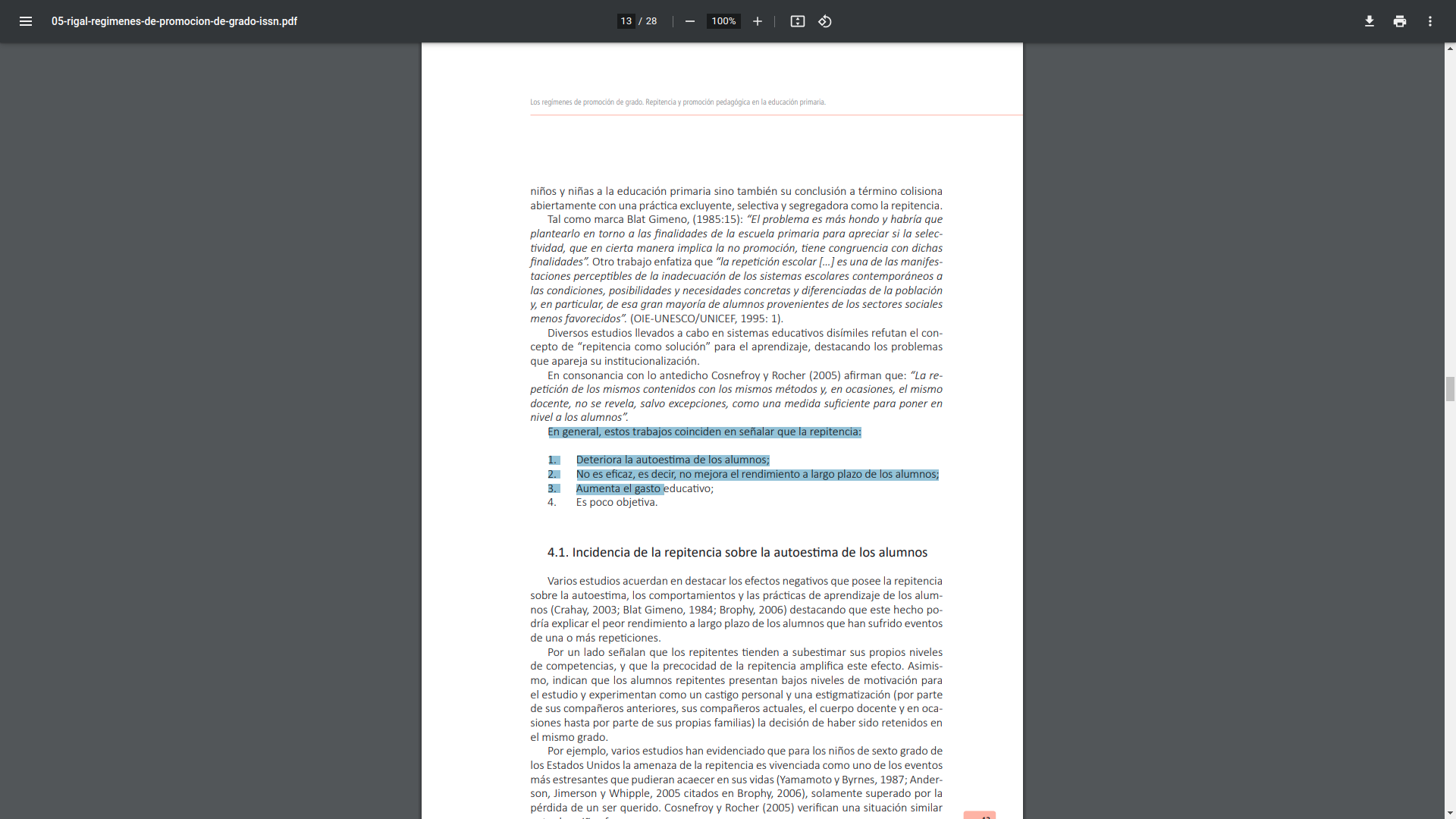Click the zoom in plus icon

757,21
